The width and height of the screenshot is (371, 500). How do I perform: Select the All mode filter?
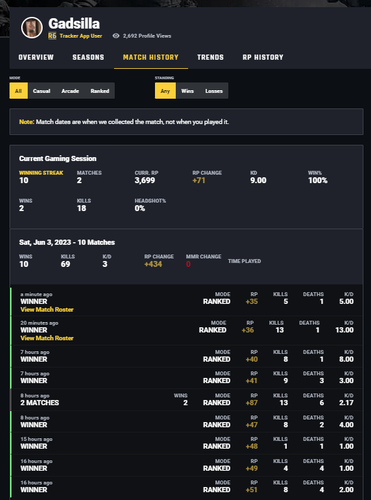click(19, 91)
